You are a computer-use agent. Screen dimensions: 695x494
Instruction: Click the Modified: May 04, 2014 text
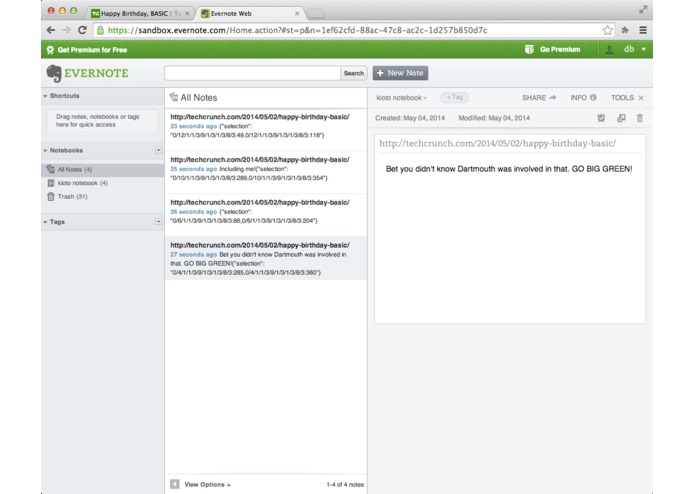pyautogui.click(x=494, y=118)
